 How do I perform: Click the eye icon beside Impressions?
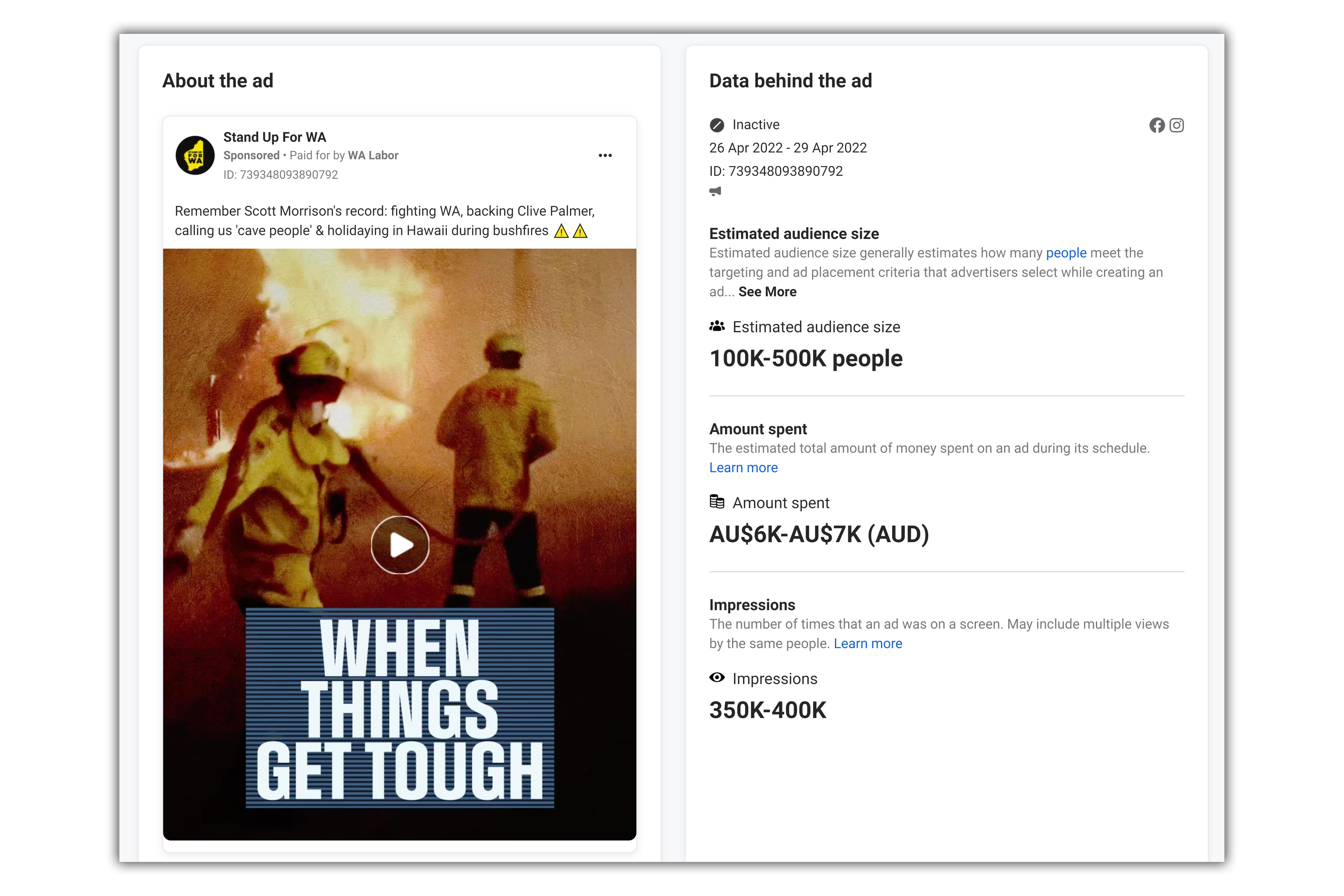[x=717, y=678]
